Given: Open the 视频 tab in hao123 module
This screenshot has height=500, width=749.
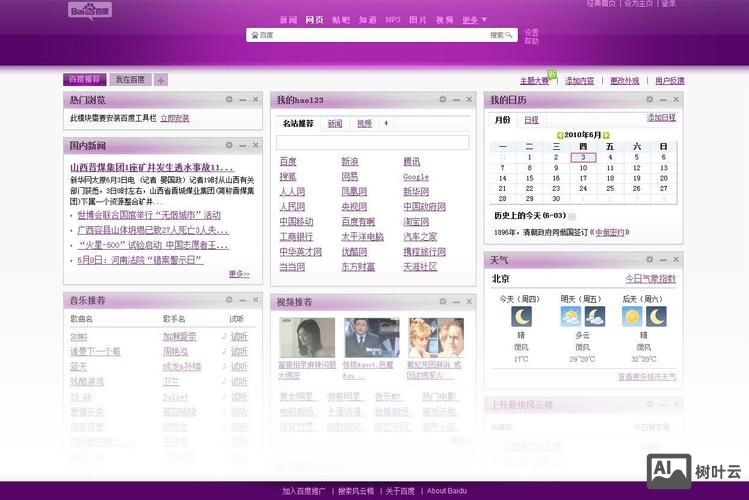Looking at the screenshot, I should [x=364, y=123].
